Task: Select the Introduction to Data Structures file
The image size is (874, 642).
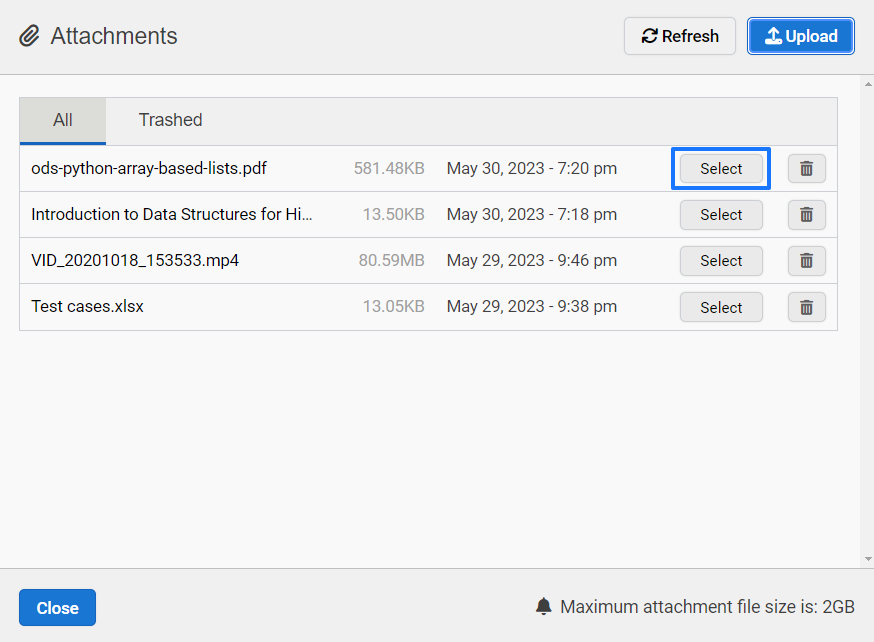Action: pos(721,215)
